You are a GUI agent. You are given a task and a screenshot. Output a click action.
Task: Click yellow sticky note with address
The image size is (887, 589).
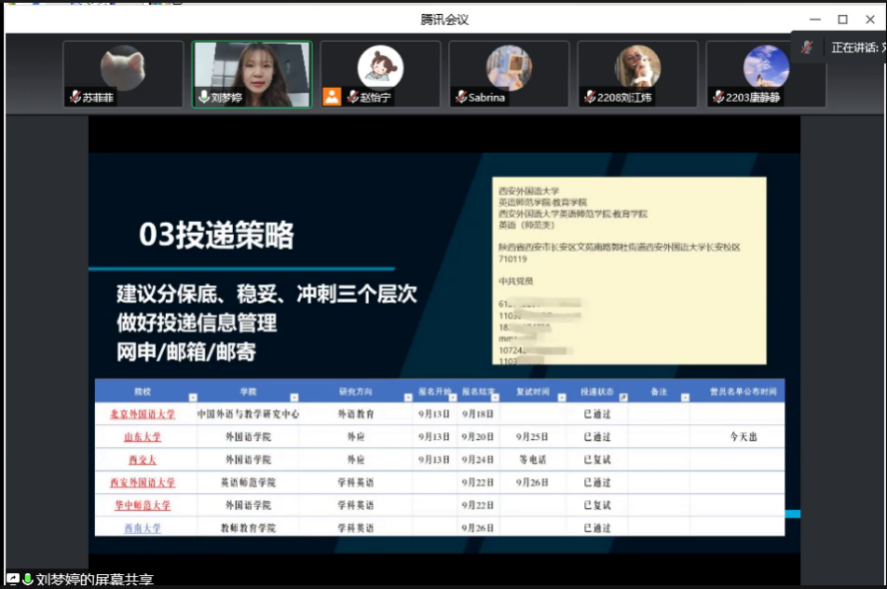point(628,270)
